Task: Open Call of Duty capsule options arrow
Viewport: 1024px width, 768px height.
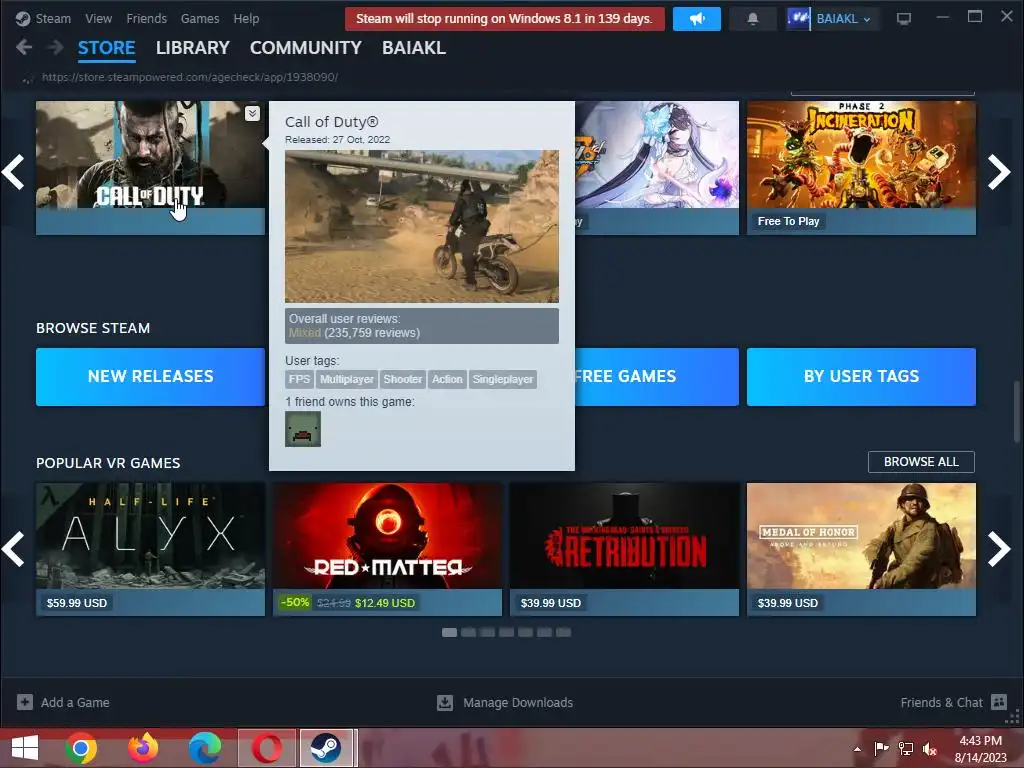Action: coord(252,114)
